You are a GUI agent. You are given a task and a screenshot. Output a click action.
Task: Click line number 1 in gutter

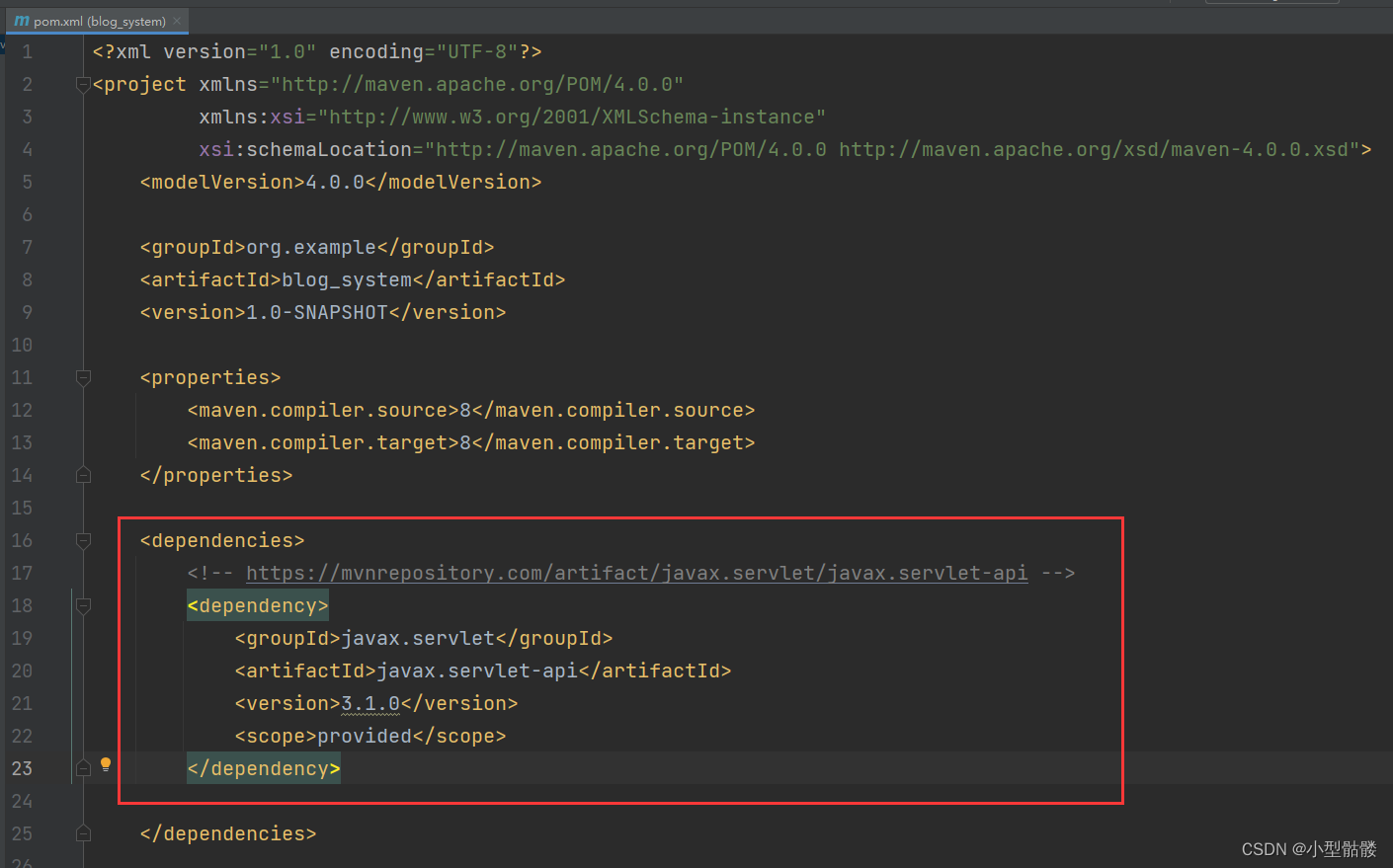click(27, 52)
